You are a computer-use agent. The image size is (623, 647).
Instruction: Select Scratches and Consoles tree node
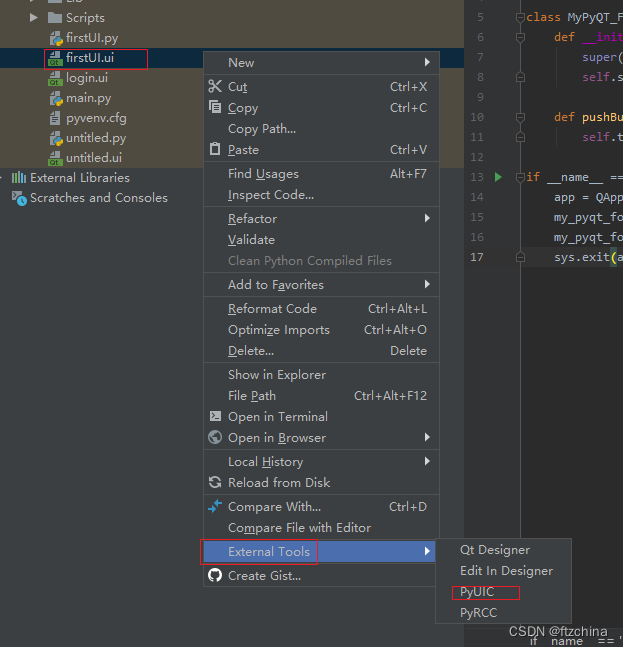99,198
